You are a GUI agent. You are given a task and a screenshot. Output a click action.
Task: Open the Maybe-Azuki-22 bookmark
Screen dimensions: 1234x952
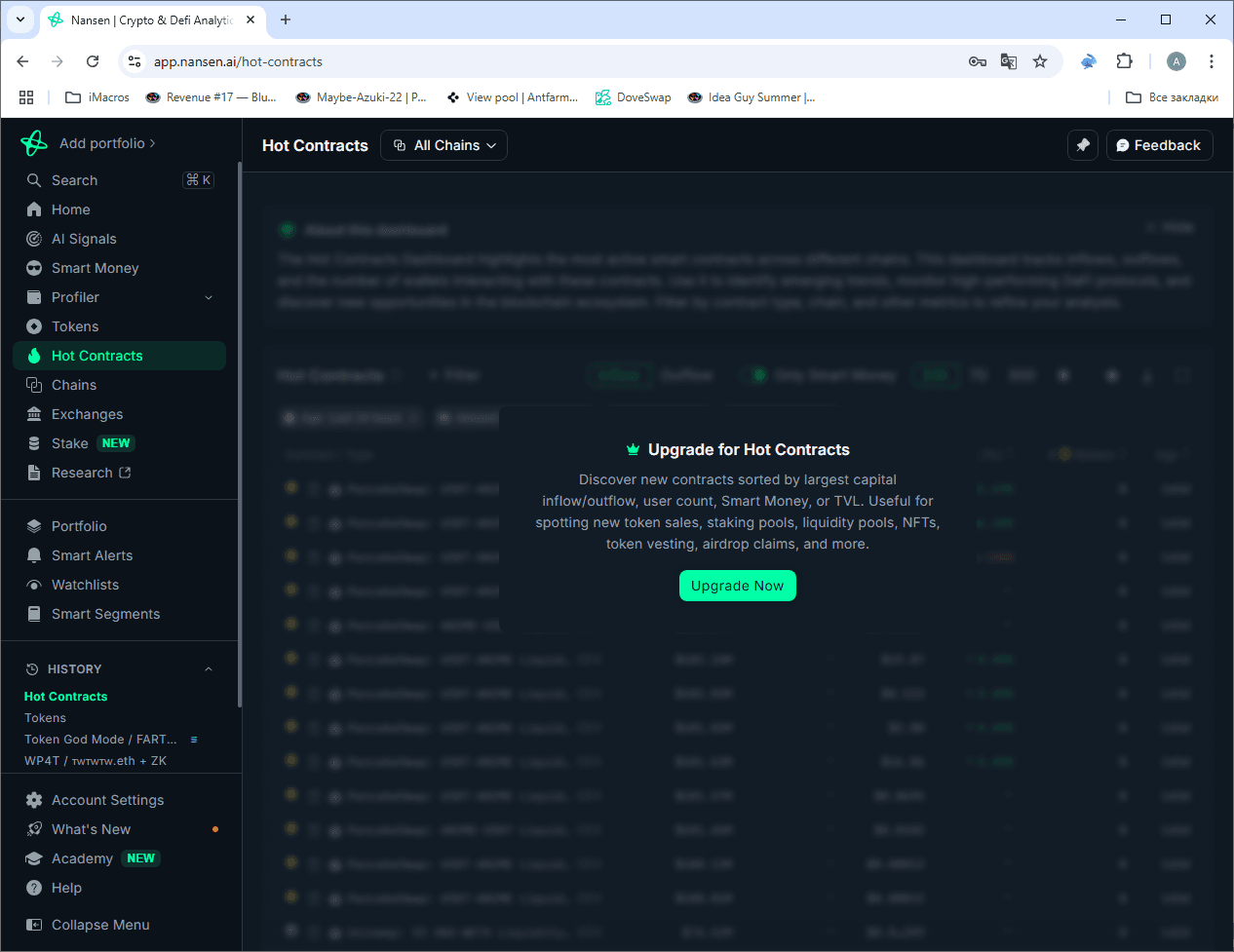coord(362,97)
